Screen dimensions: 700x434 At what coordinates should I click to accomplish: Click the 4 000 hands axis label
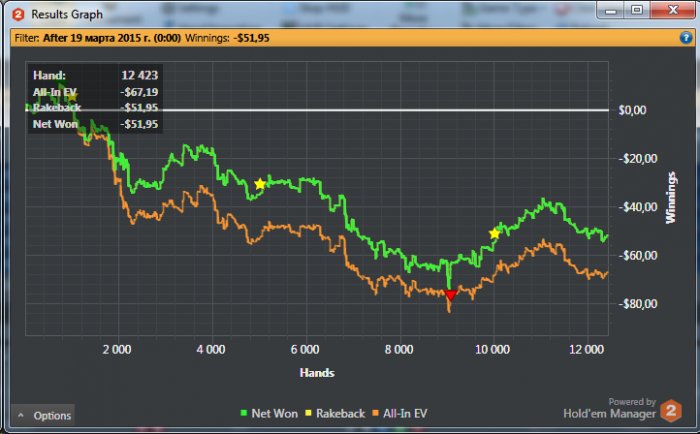(211, 349)
